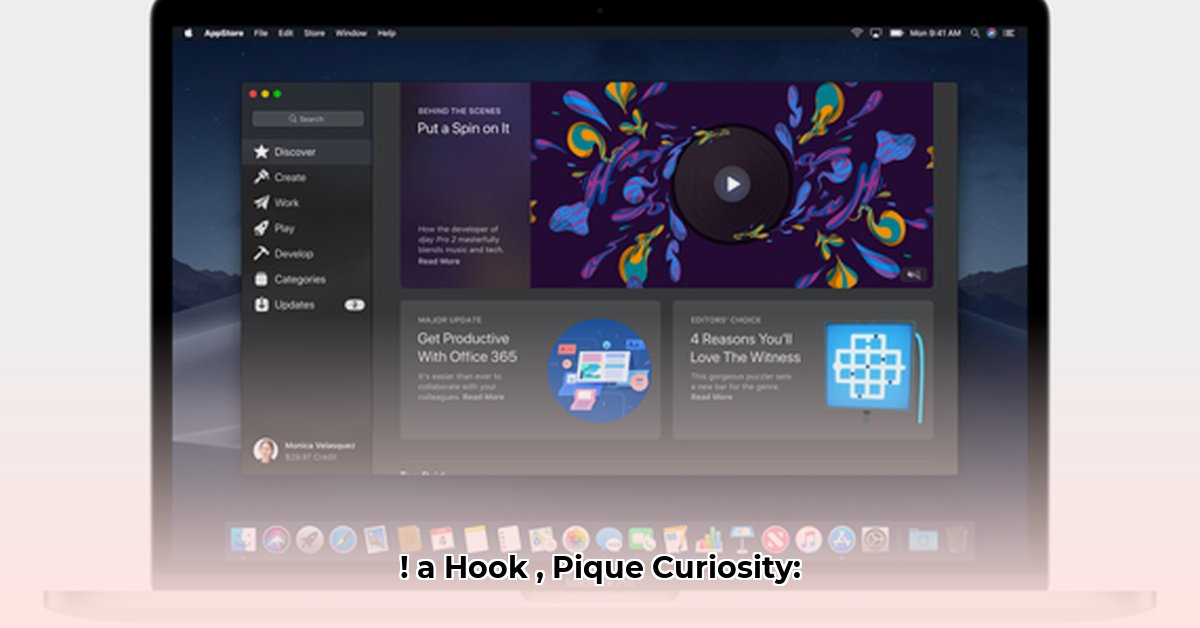Viewport: 1200px width, 628px height.
Task: Browse Categories in the sidebar
Action: pyautogui.click(x=299, y=279)
